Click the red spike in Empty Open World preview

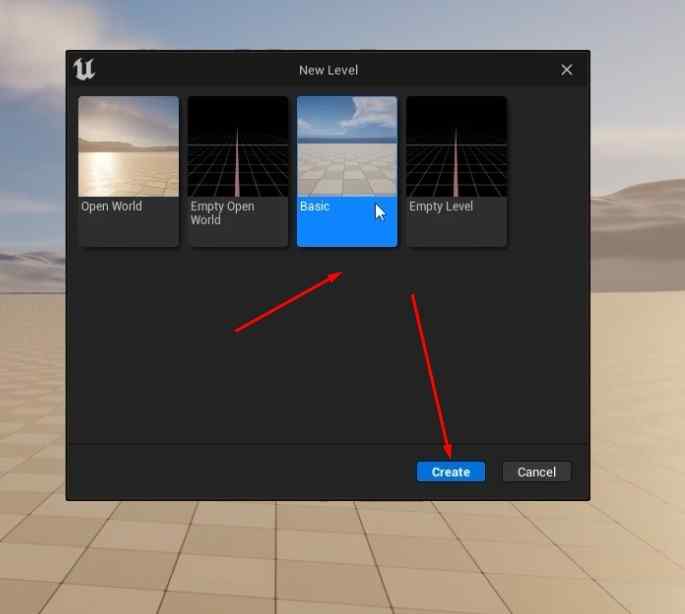pos(237,163)
